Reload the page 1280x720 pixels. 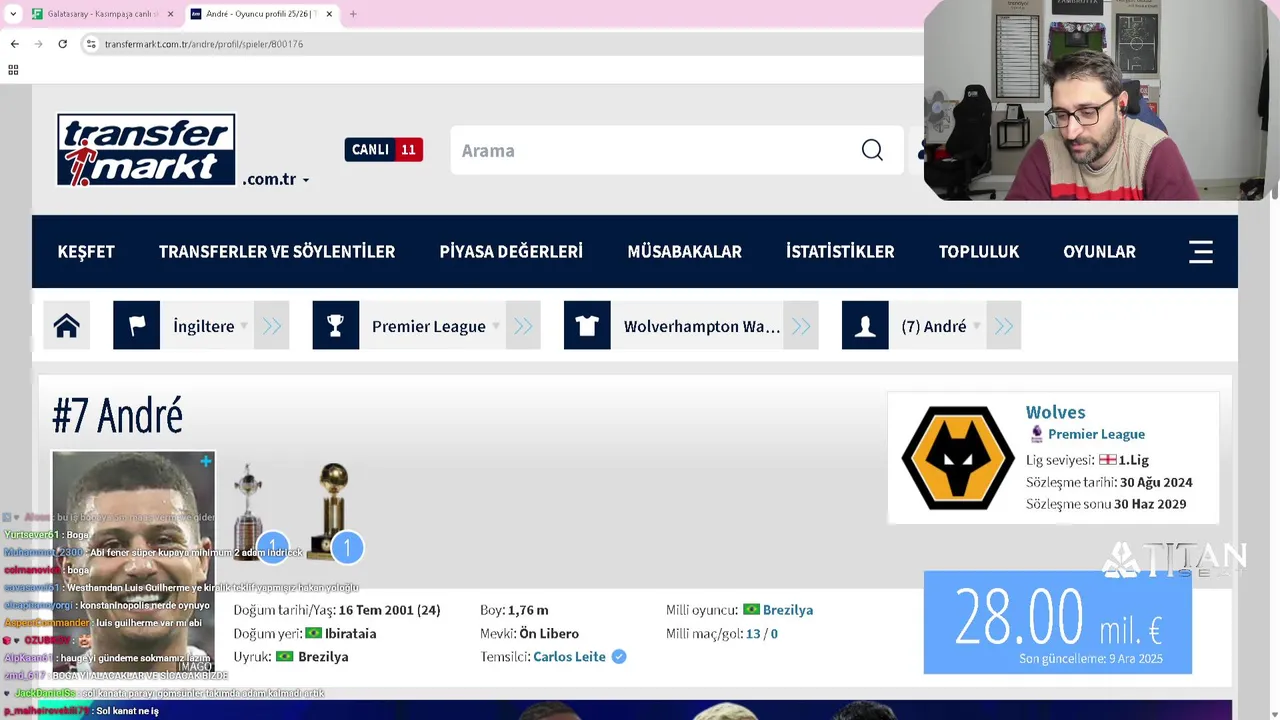pos(62,44)
